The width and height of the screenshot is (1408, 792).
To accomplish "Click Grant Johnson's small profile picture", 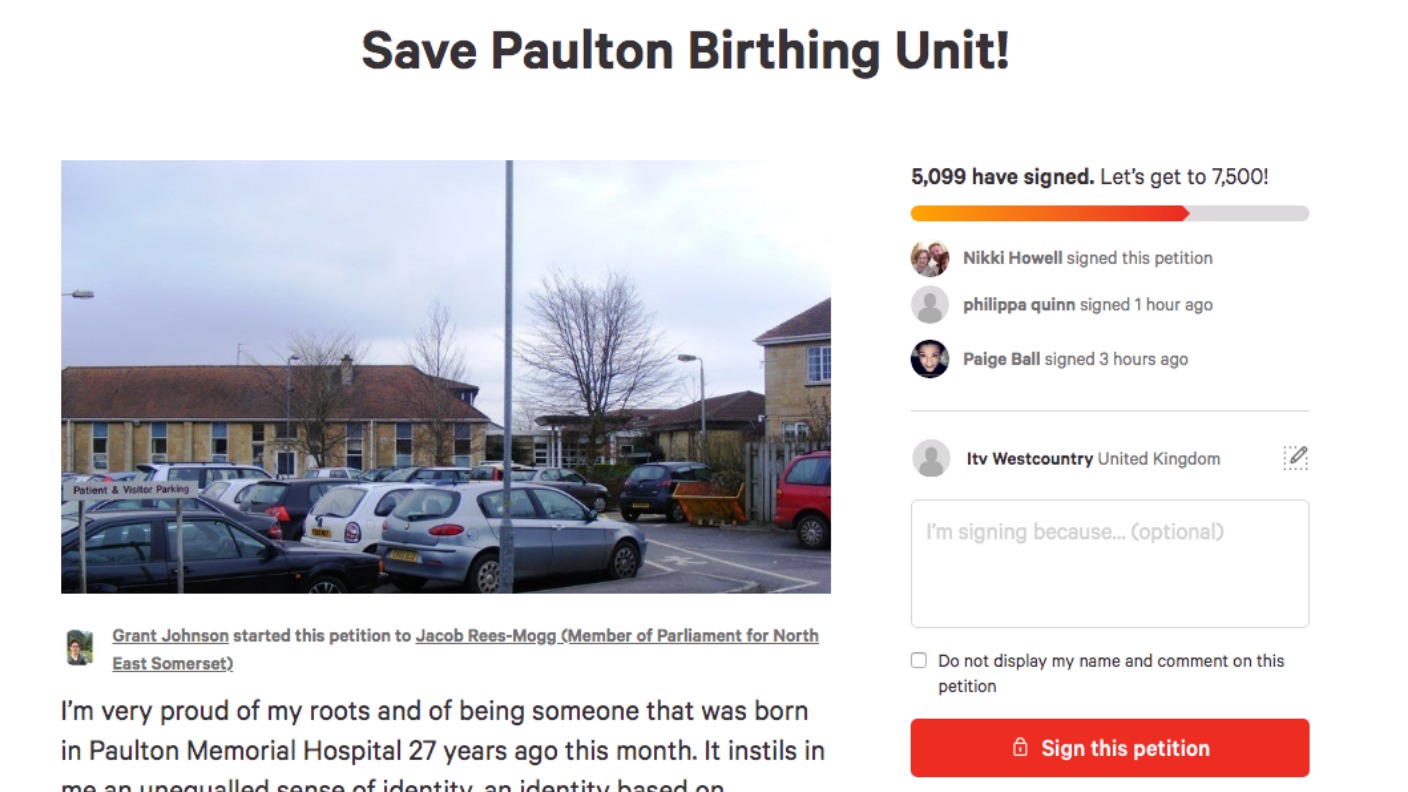I will 80,648.
